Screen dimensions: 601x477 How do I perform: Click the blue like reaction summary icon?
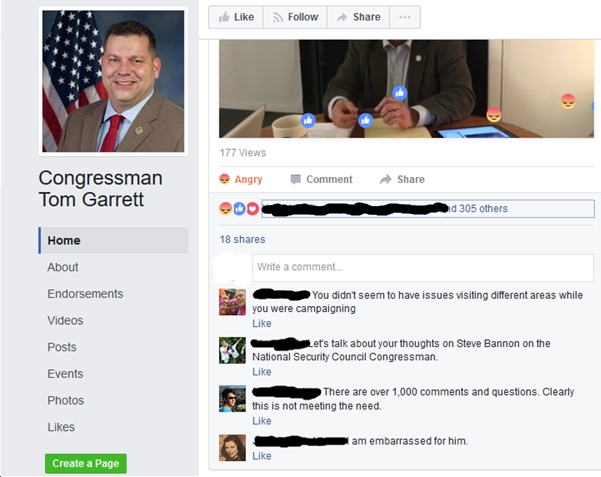click(x=239, y=209)
